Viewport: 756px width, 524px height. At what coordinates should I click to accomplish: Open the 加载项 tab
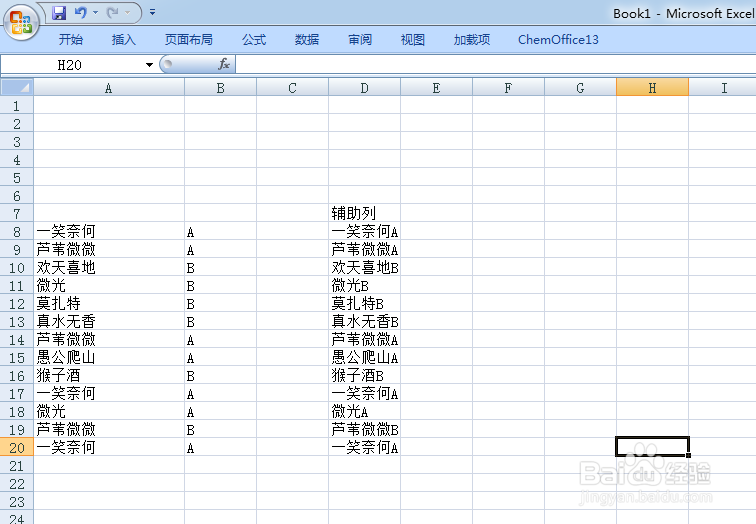point(472,40)
